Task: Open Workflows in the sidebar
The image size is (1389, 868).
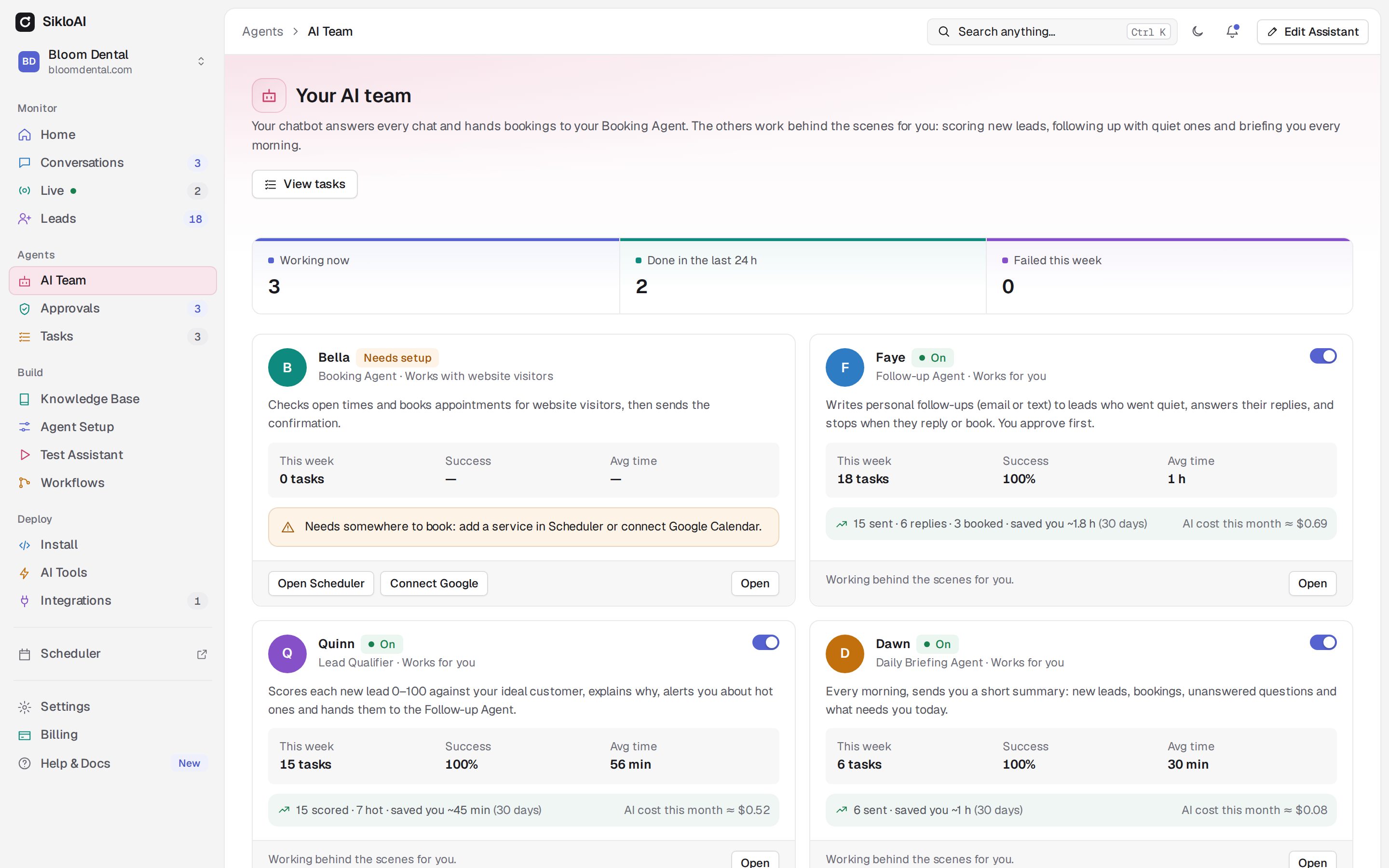Action: point(112,483)
